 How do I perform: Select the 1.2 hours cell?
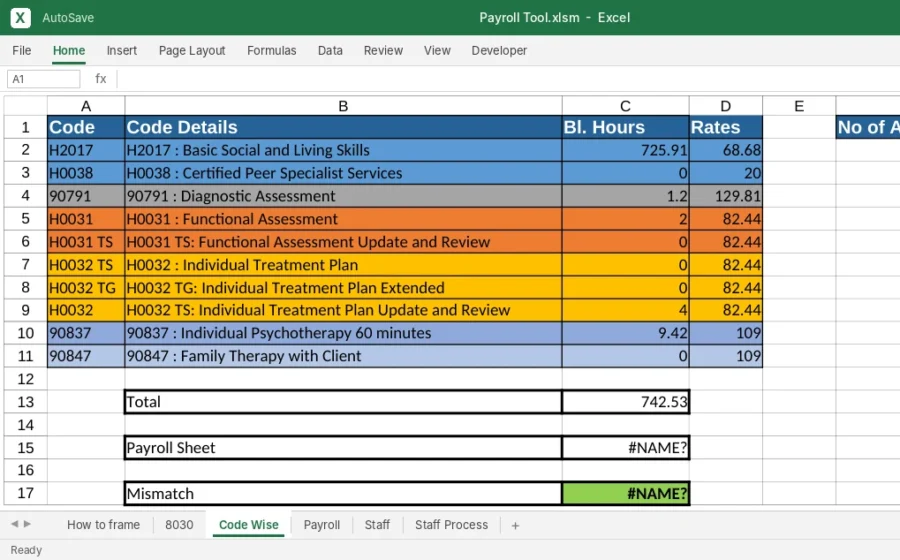[x=626, y=196]
